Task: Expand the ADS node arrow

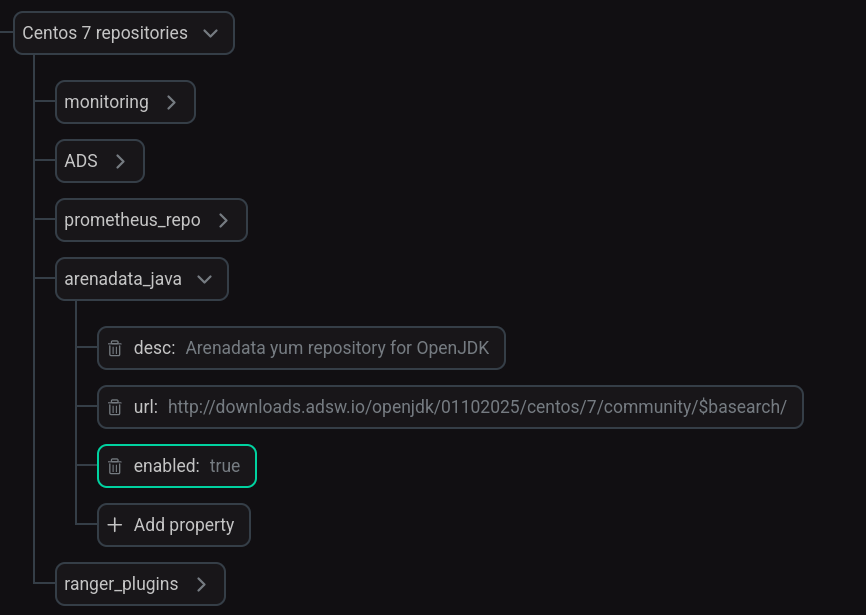Action: (120, 161)
